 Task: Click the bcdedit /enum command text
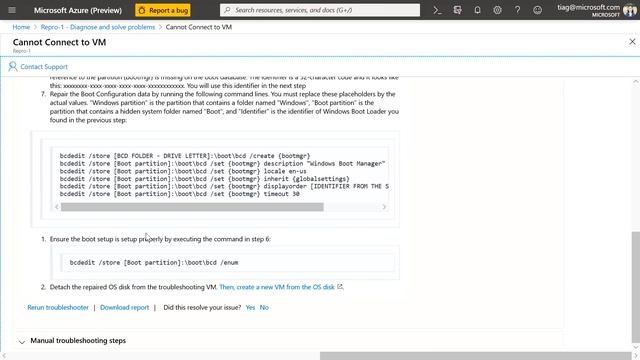[x=154, y=262]
